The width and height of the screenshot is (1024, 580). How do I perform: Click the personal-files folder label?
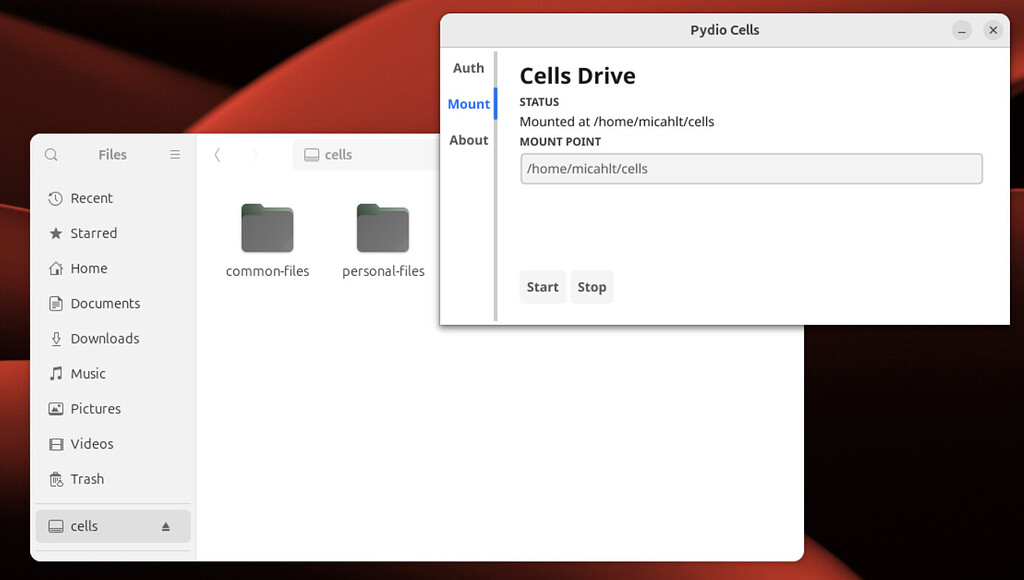tap(383, 271)
